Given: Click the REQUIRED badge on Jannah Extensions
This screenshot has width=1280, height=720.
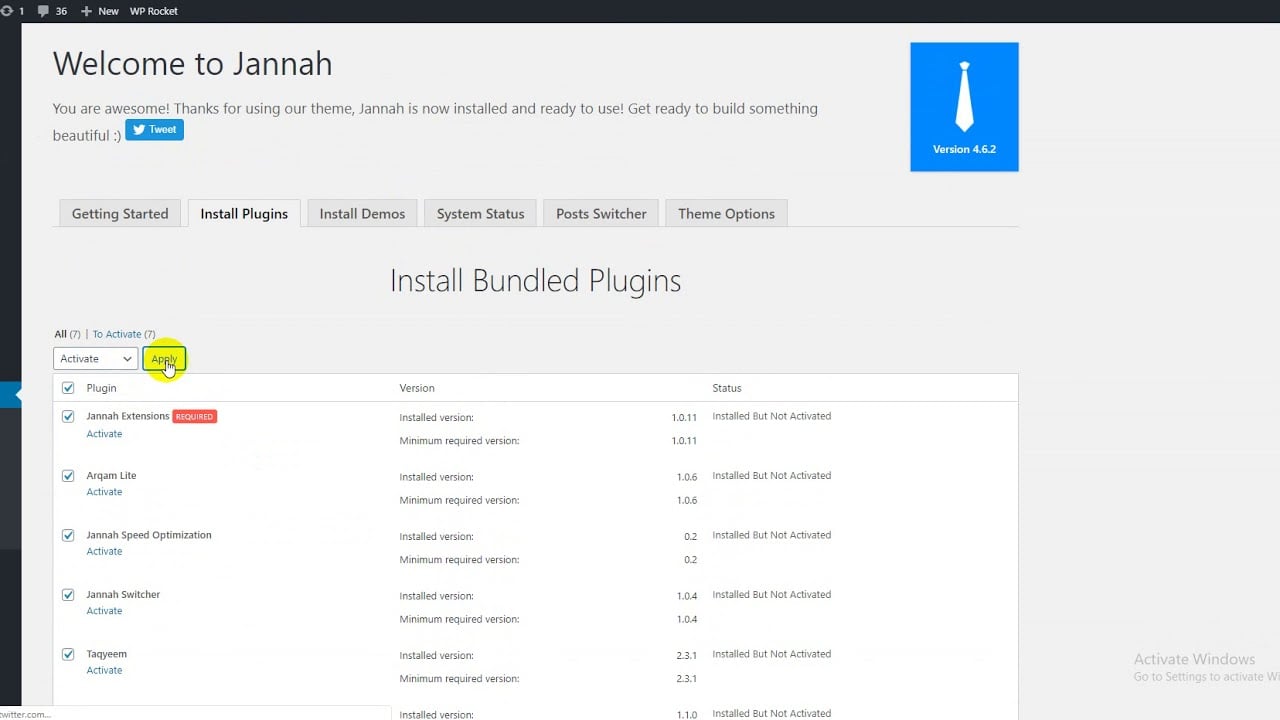Looking at the screenshot, I should coord(194,416).
